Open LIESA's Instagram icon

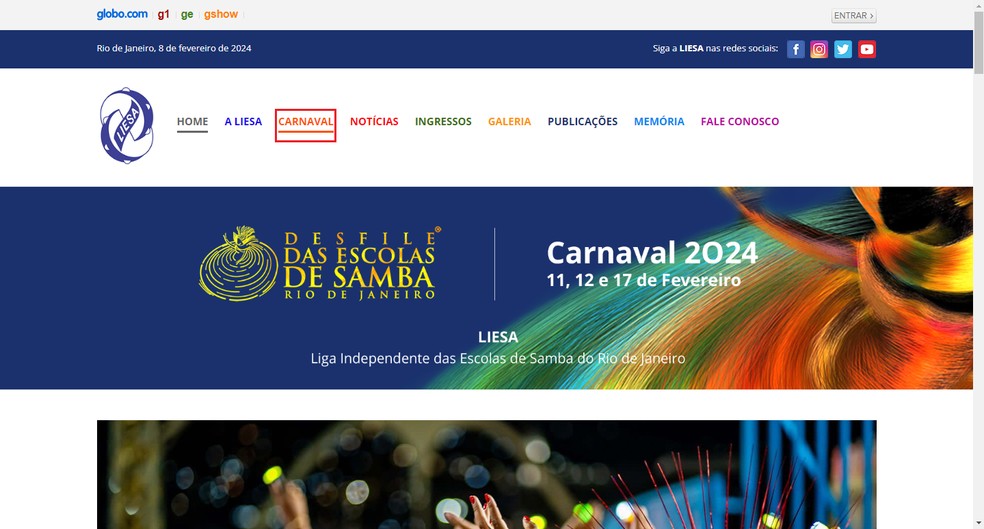click(819, 49)
